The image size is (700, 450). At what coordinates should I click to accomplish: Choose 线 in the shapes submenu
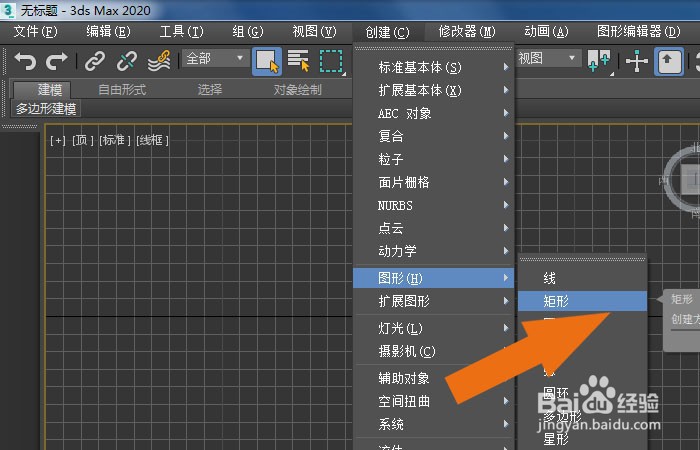582,279
